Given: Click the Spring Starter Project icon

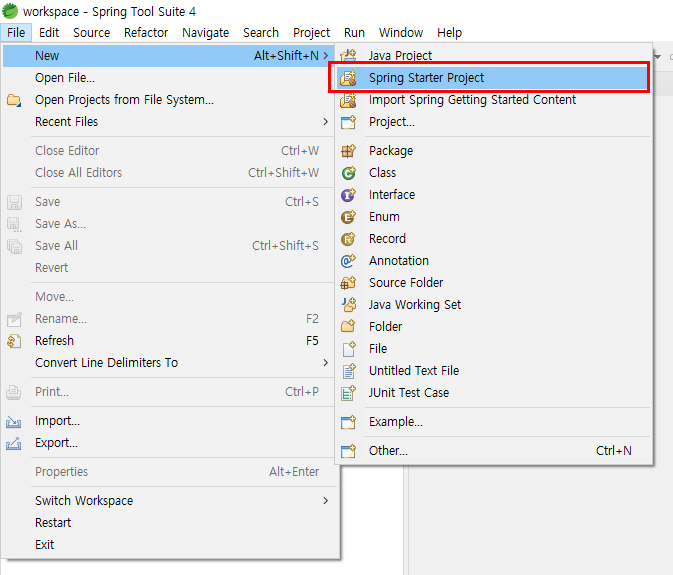Looking at the screenshot, I should point(348,78).
